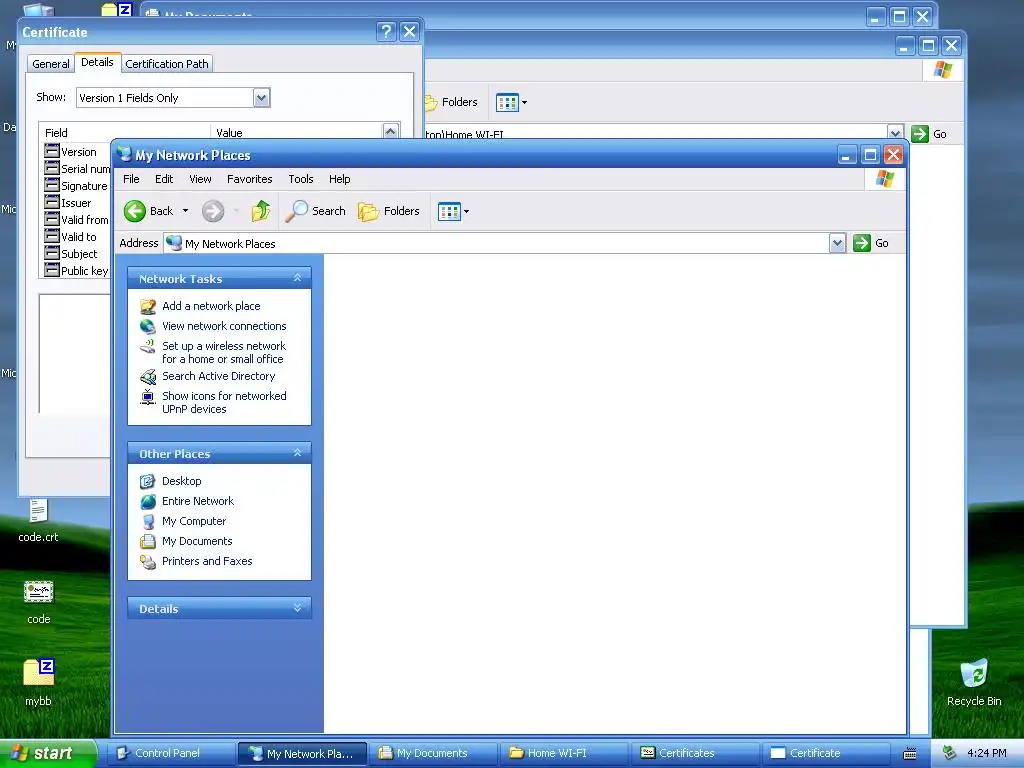
Task: Collapse the Other Places panel
Action: tap(297, 453)
